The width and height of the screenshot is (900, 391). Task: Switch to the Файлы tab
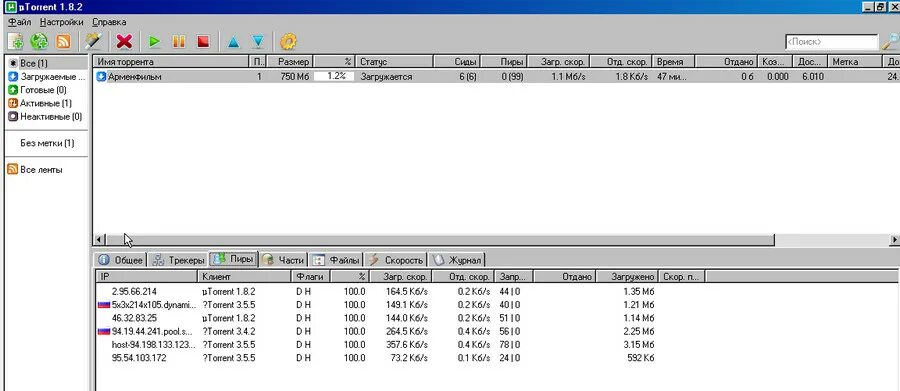click(337, 260)
